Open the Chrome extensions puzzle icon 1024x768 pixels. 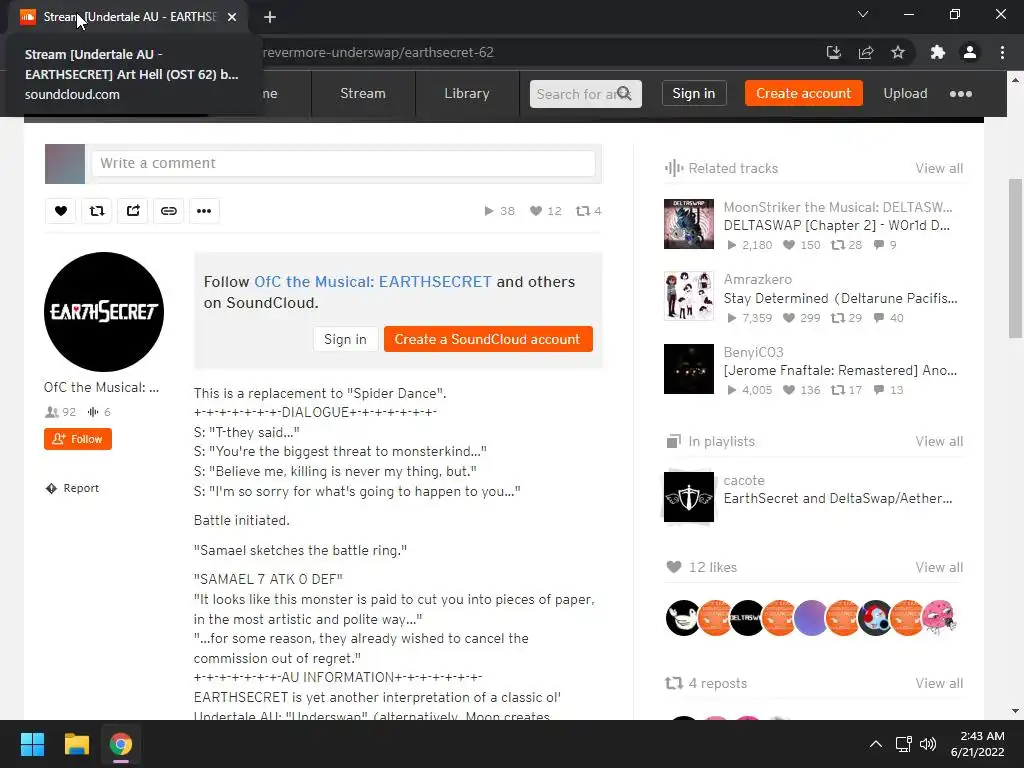(x=938, y=52)
